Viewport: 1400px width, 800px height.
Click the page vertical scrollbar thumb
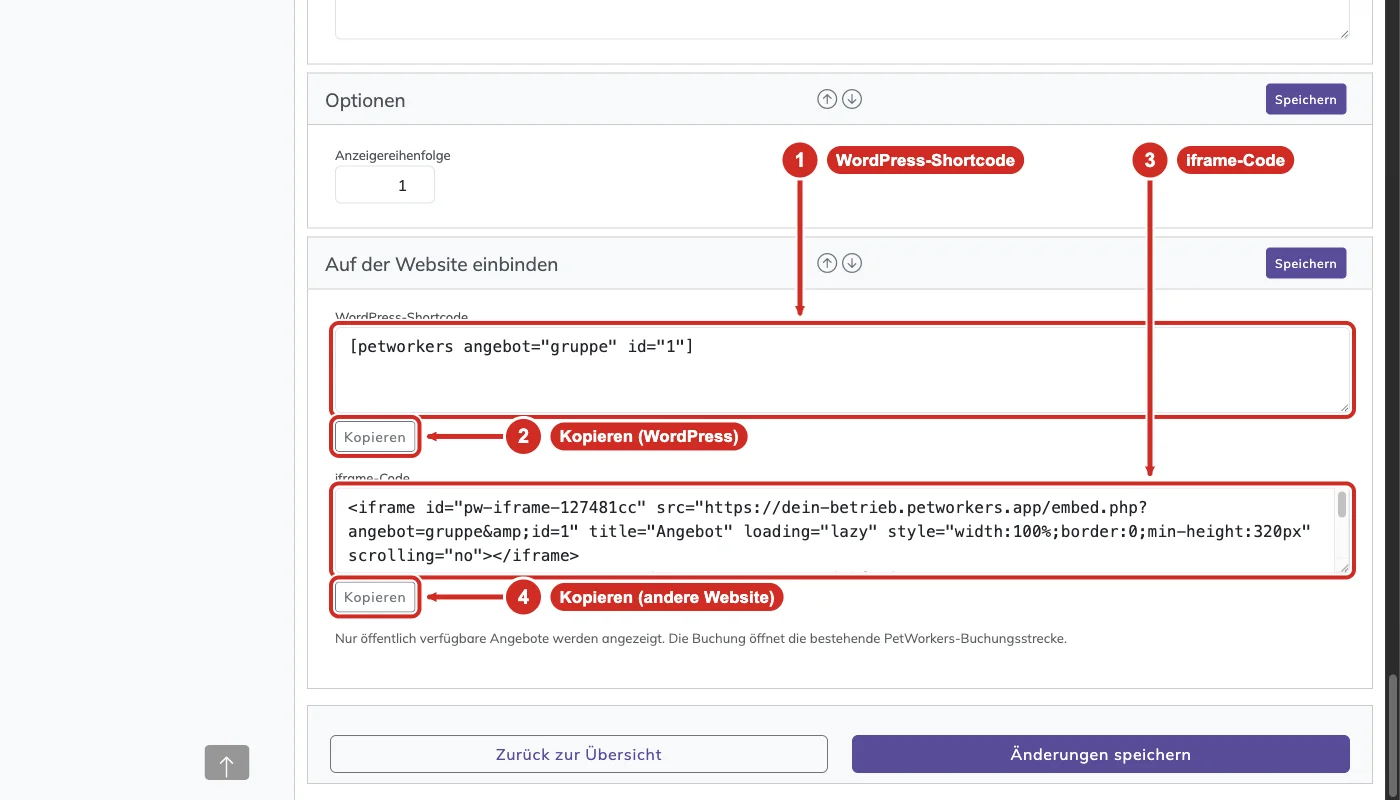click(x=1392, y=735)
